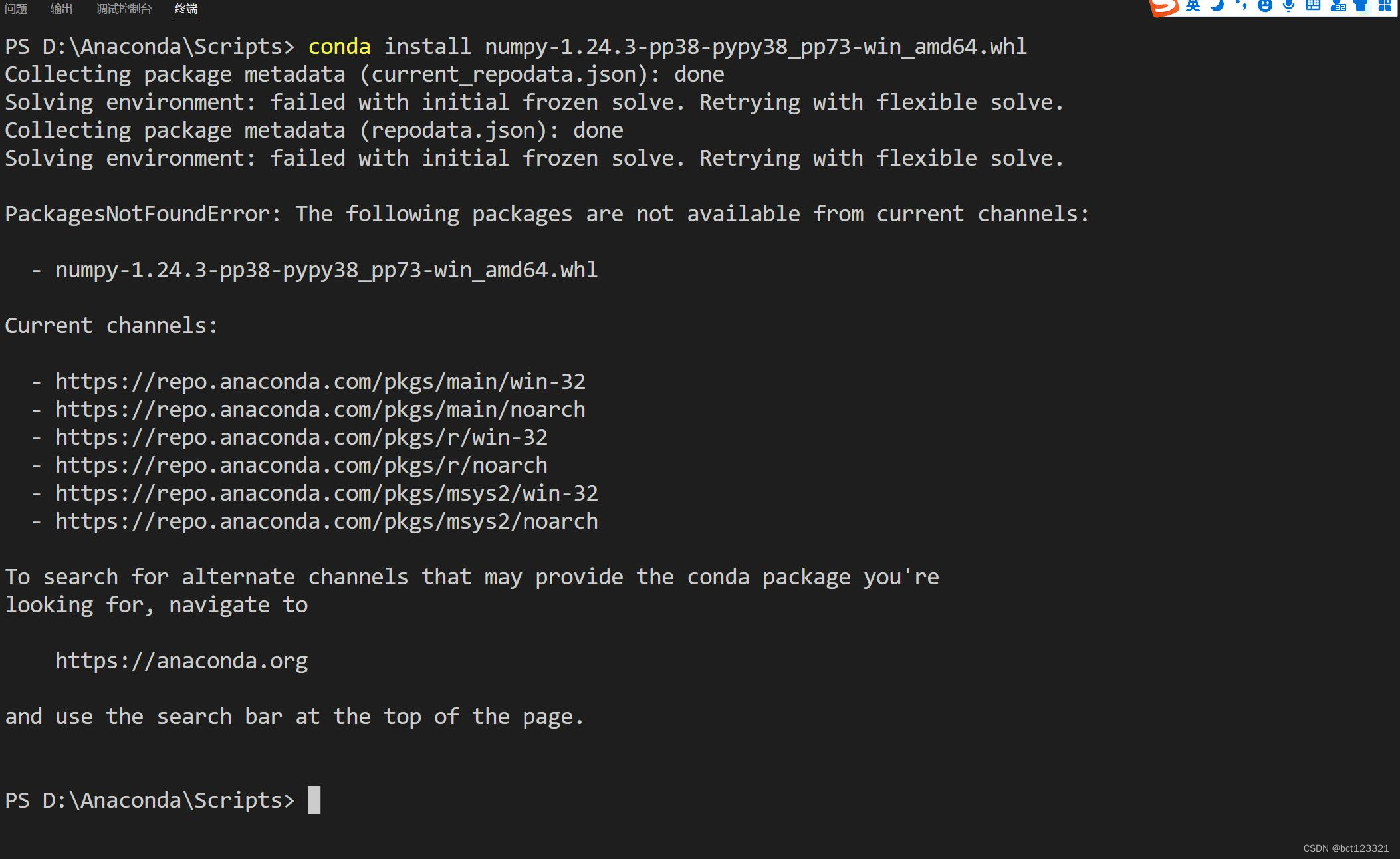Screen dimensions: 1400x859
Task: Open the Sogou emoji picker
Action: [1265, 6]
